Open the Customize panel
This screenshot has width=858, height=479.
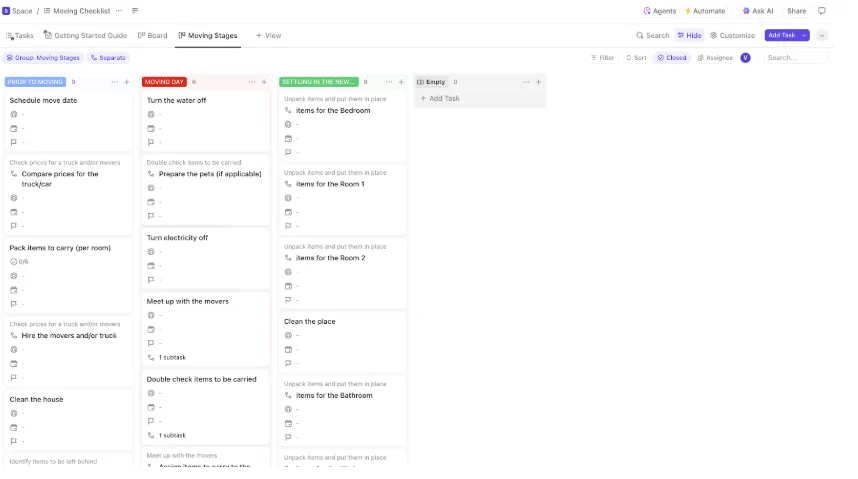(x=733, y=36)
